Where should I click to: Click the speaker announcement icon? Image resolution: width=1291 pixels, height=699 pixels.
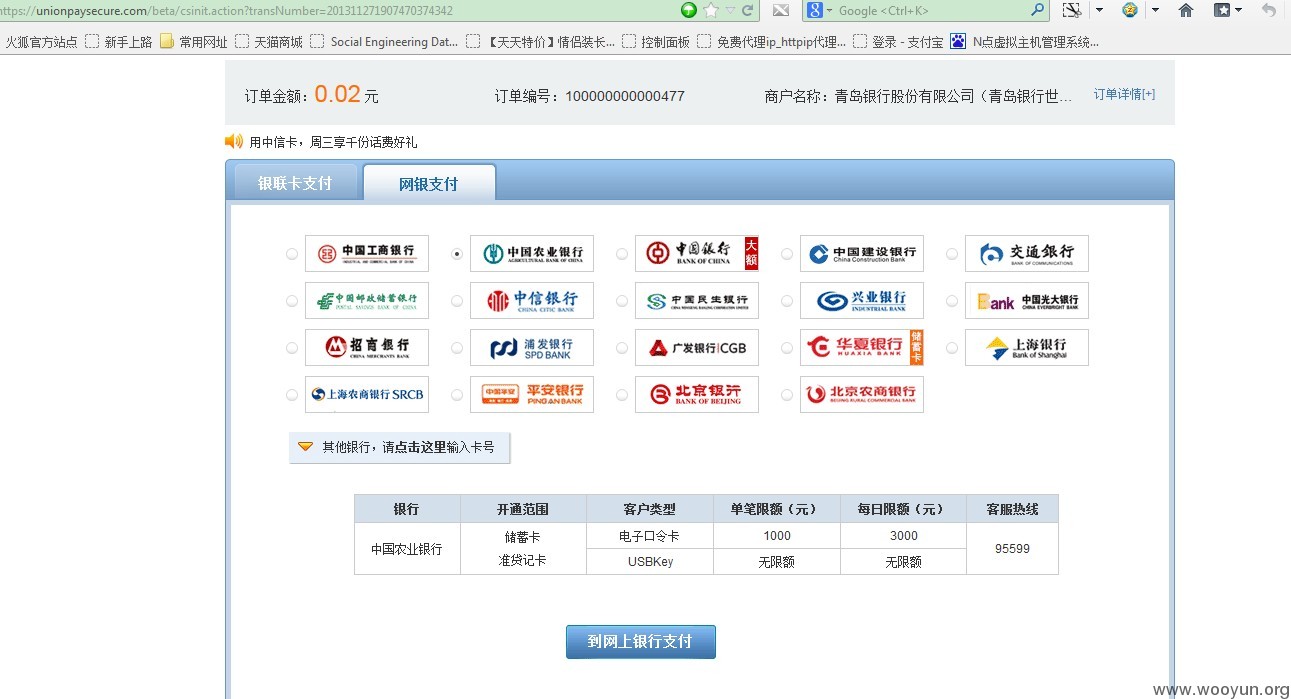(234, 141)
